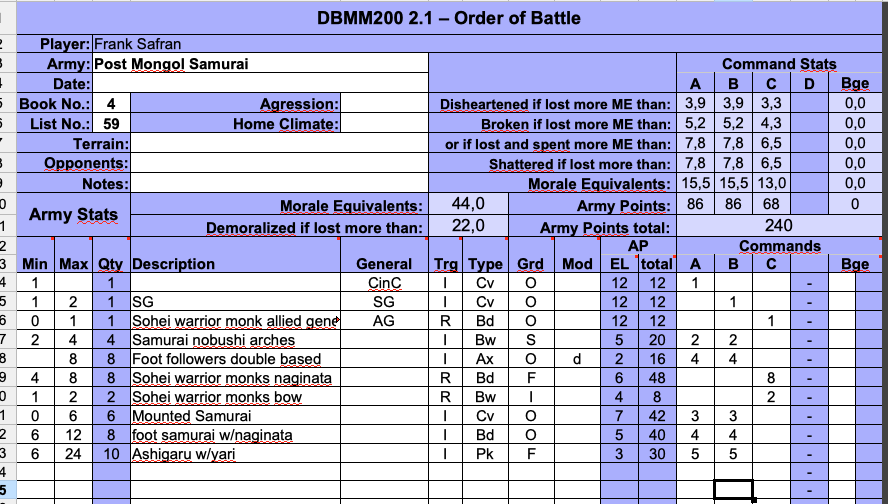Click the empty Opponents input cell
The height and width of the screenshot is (504, 888).
click(x=280, y=164)
